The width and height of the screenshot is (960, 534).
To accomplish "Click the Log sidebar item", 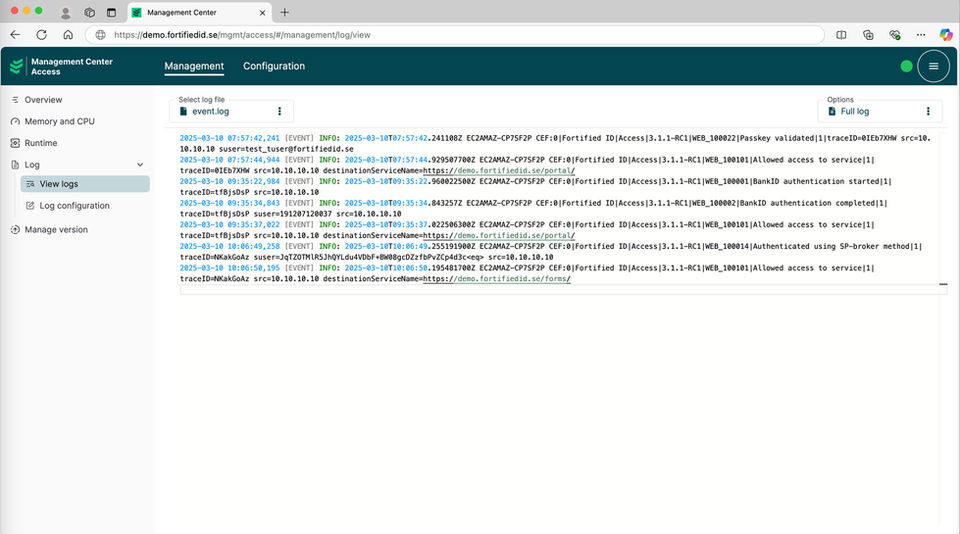I will point(32,165).
